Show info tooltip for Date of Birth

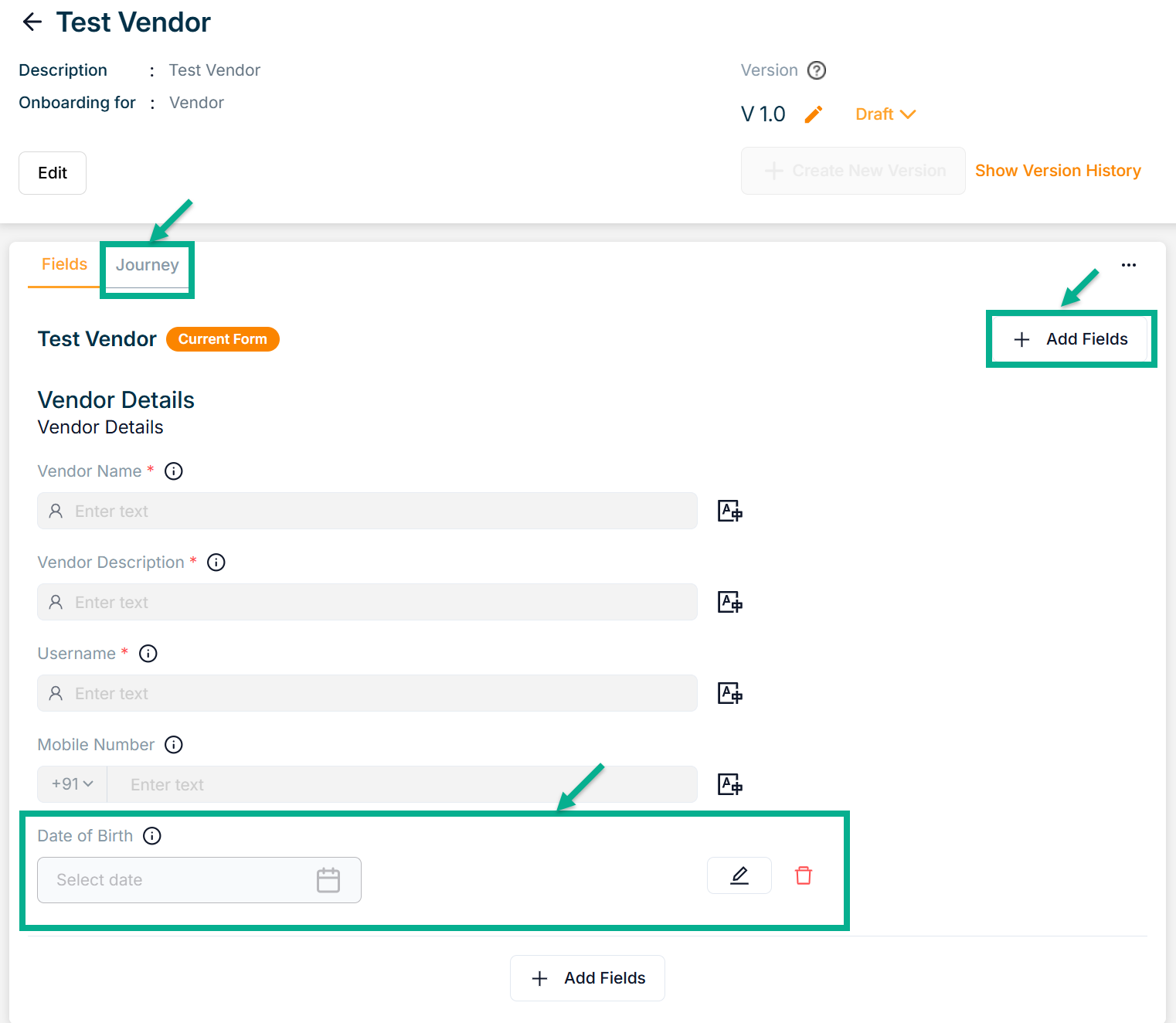tap(152, 836)
